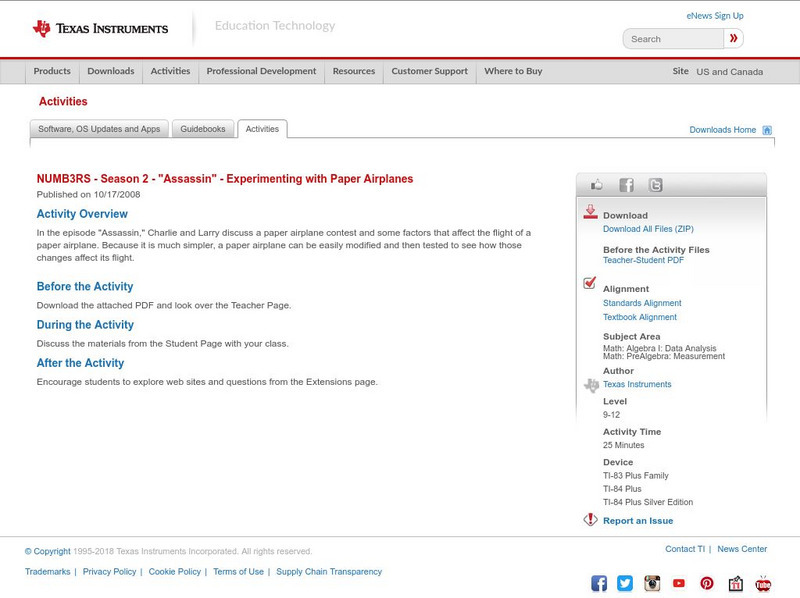The height and width of the screenshot is (598, 800).
Task: Open the Textbook Alignment link
Action: 640,317
